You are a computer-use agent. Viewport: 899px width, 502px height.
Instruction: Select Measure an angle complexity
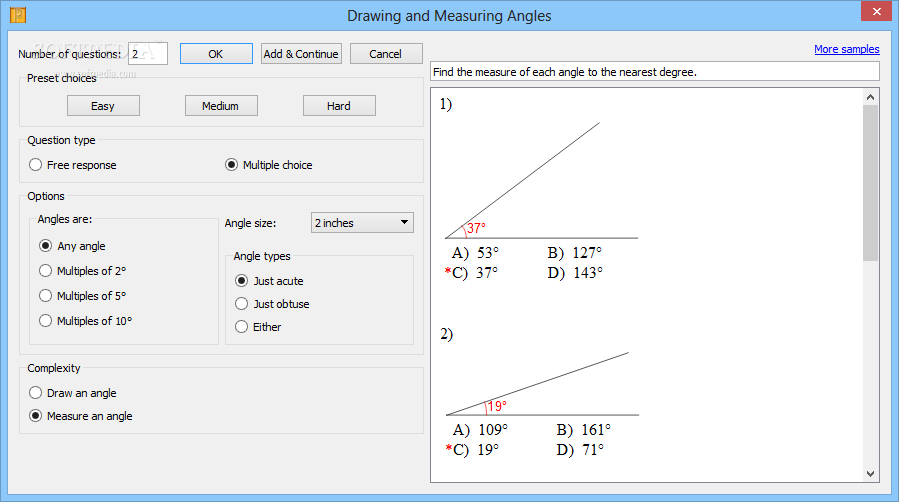click(81, 416)
